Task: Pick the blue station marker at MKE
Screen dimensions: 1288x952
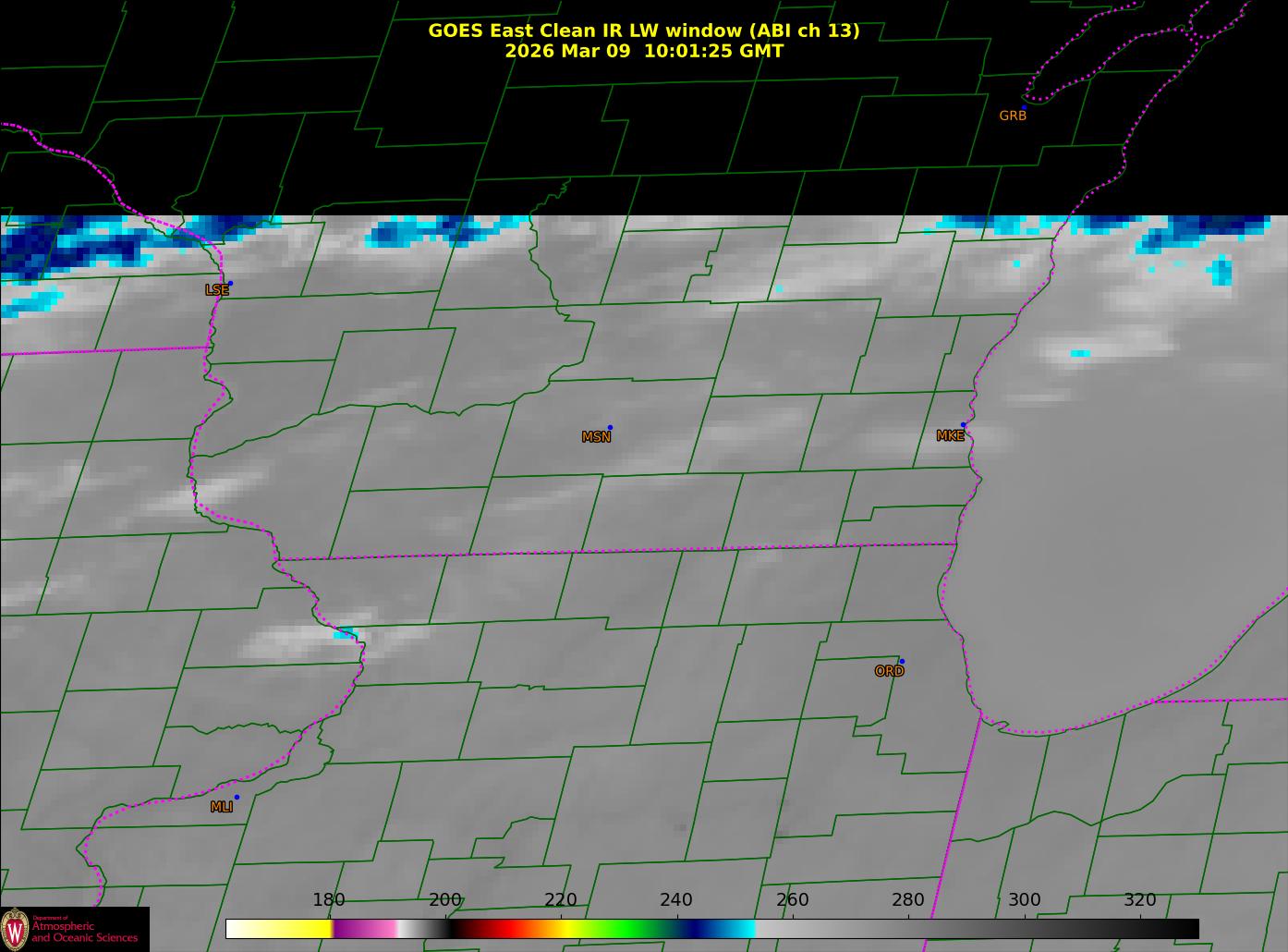Action: (964, 425)
